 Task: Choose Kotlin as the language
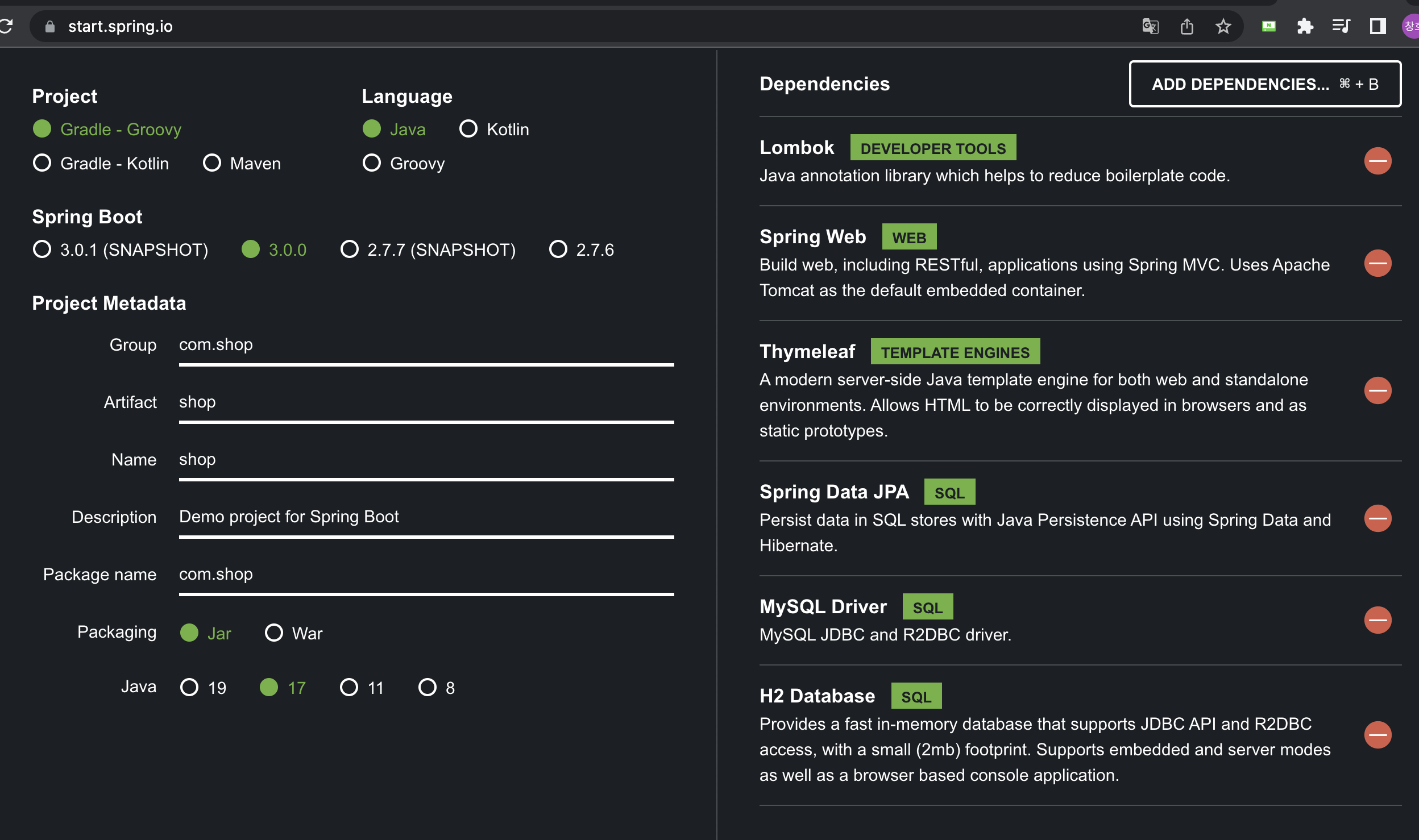click(x=468, y=129)
